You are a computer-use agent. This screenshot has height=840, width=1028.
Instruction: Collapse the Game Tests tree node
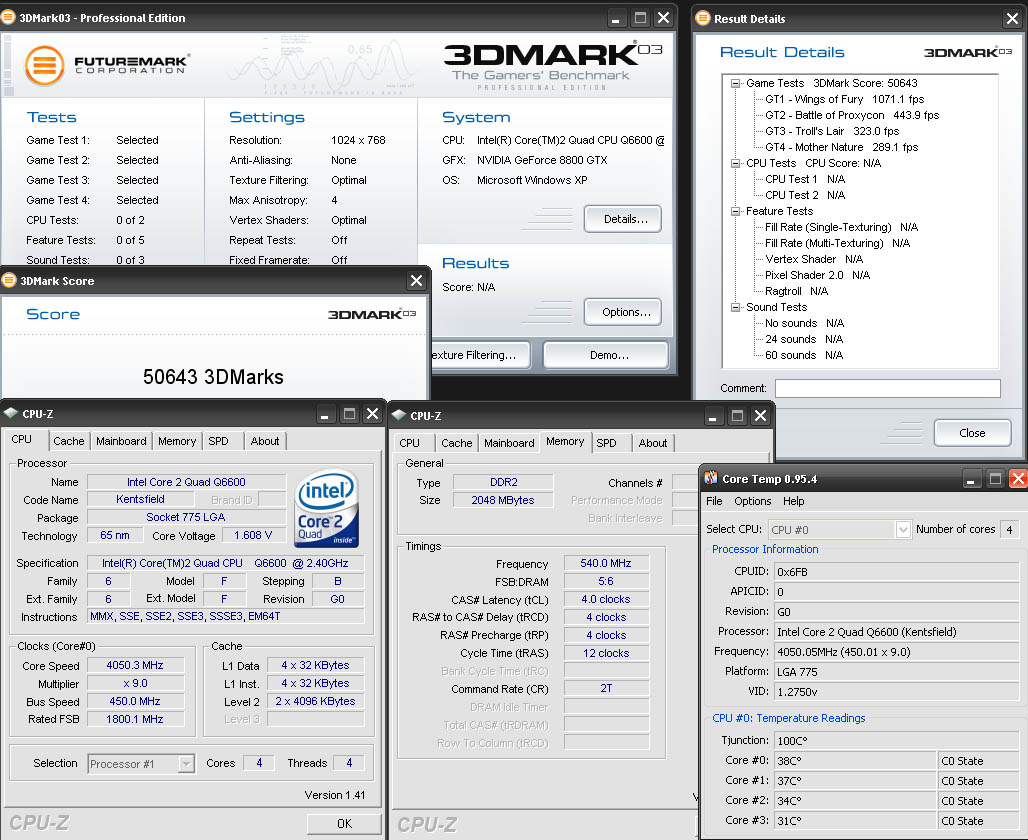(736, 83)
